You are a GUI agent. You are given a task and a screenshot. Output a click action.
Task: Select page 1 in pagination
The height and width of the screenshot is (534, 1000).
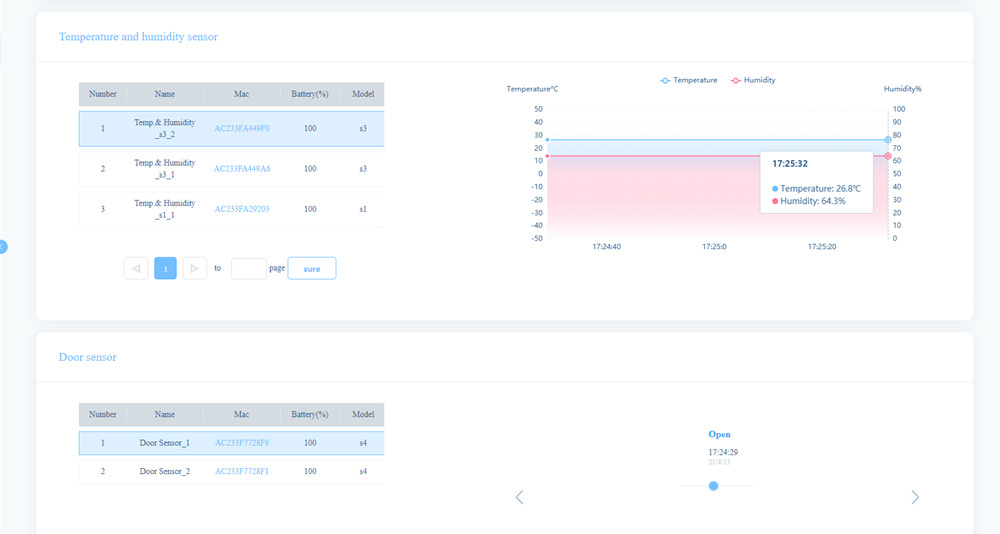click(165, 268)
